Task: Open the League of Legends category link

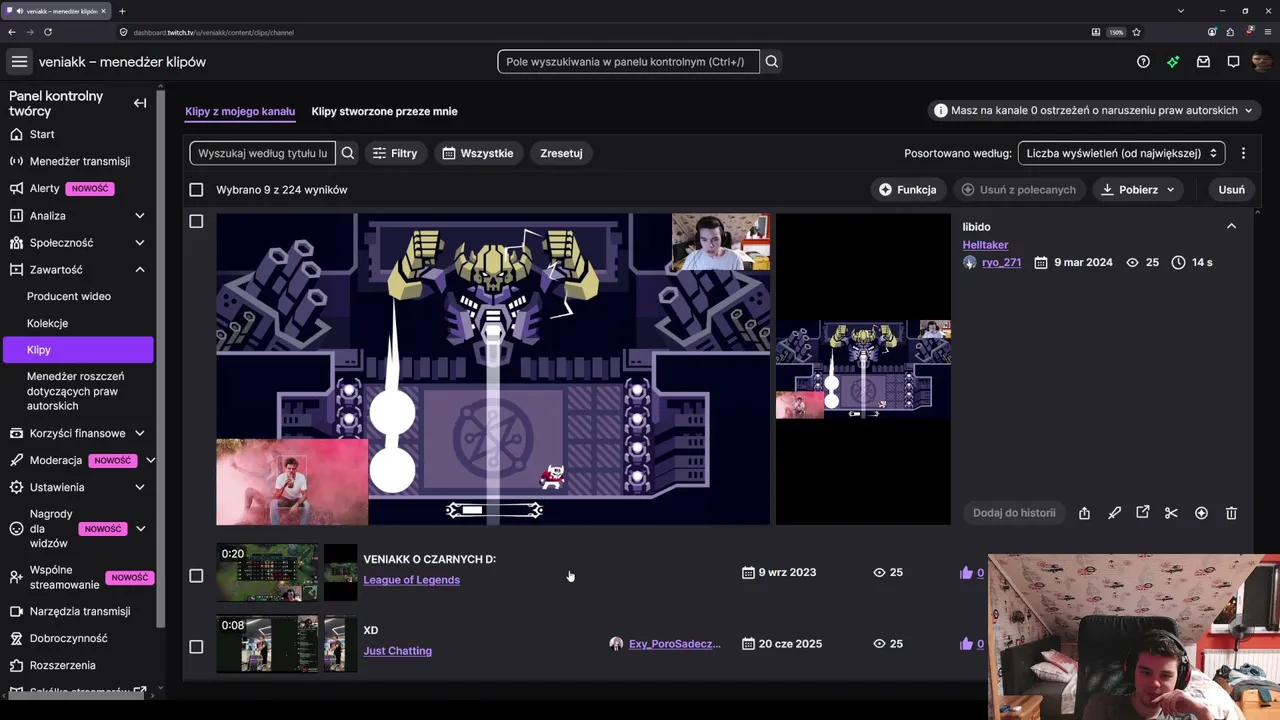Action: pyautogui.click(x=411, y=580)
